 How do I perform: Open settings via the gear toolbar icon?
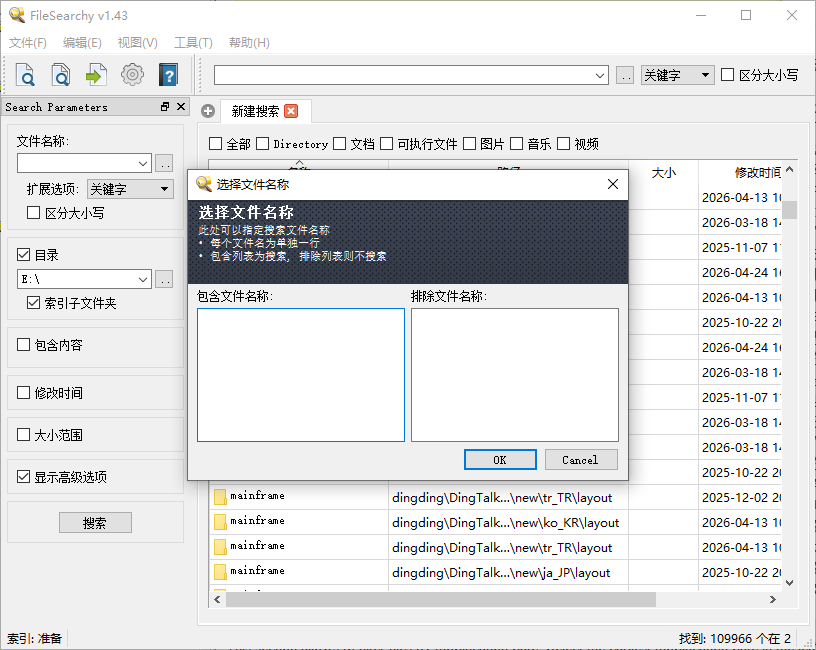click(132, 75)
